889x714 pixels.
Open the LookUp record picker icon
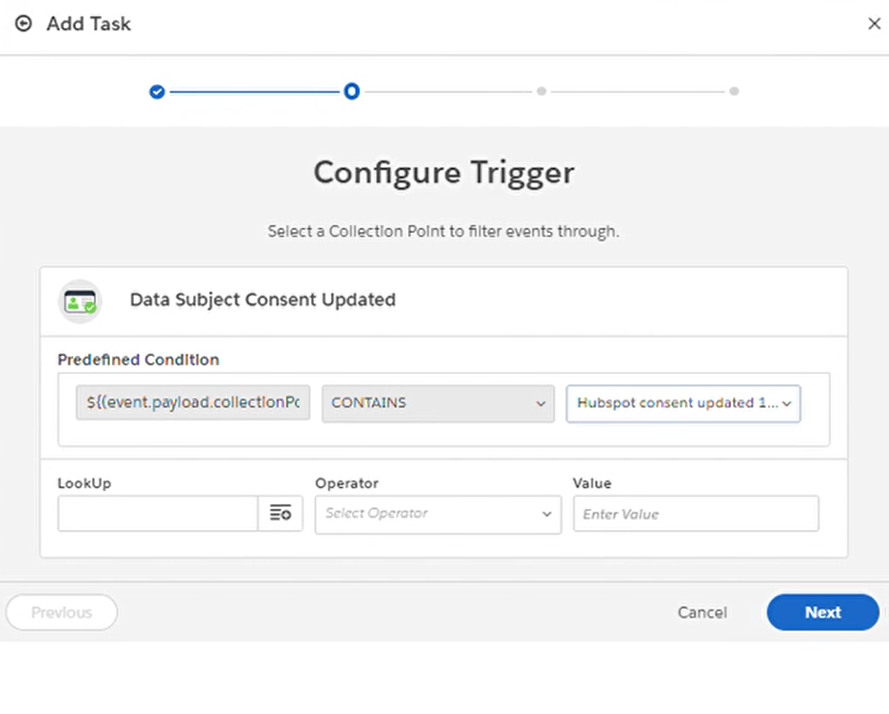281,513
